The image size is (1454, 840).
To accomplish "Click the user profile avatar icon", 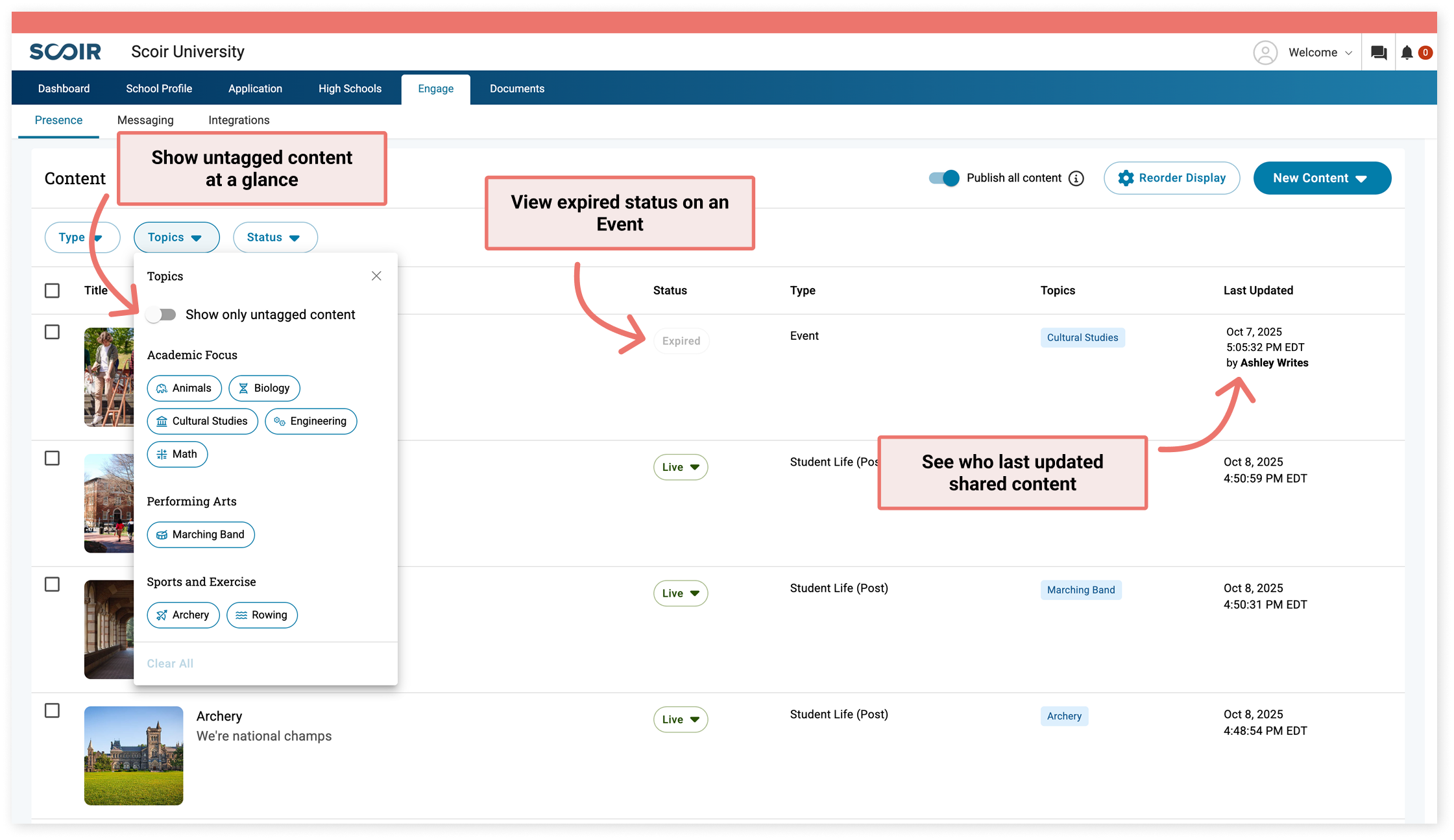I will (1265, 53).
